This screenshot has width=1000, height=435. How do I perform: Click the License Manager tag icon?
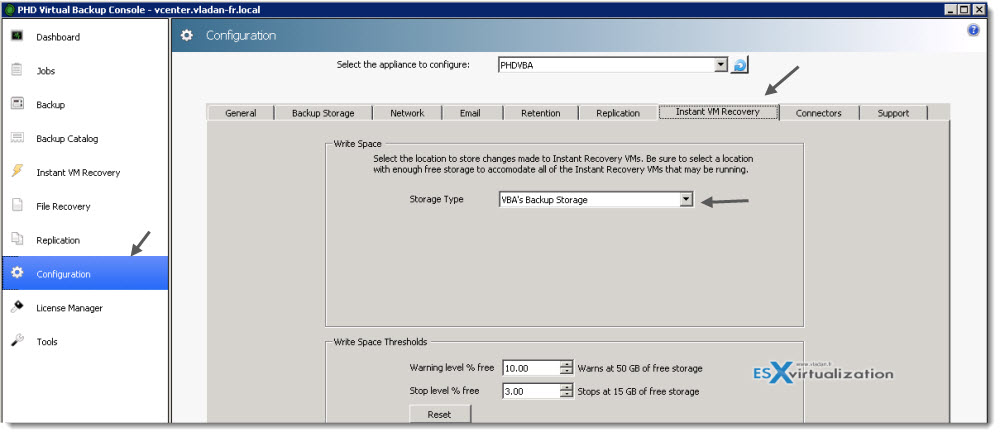point(17,307)
